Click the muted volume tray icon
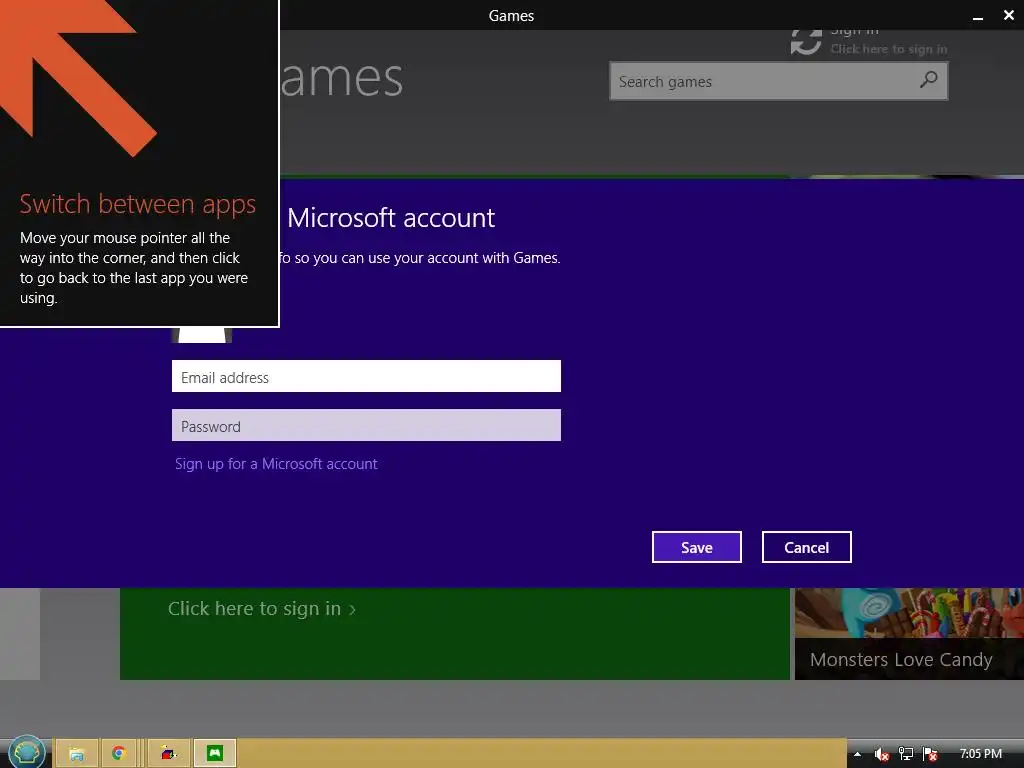 881,754
